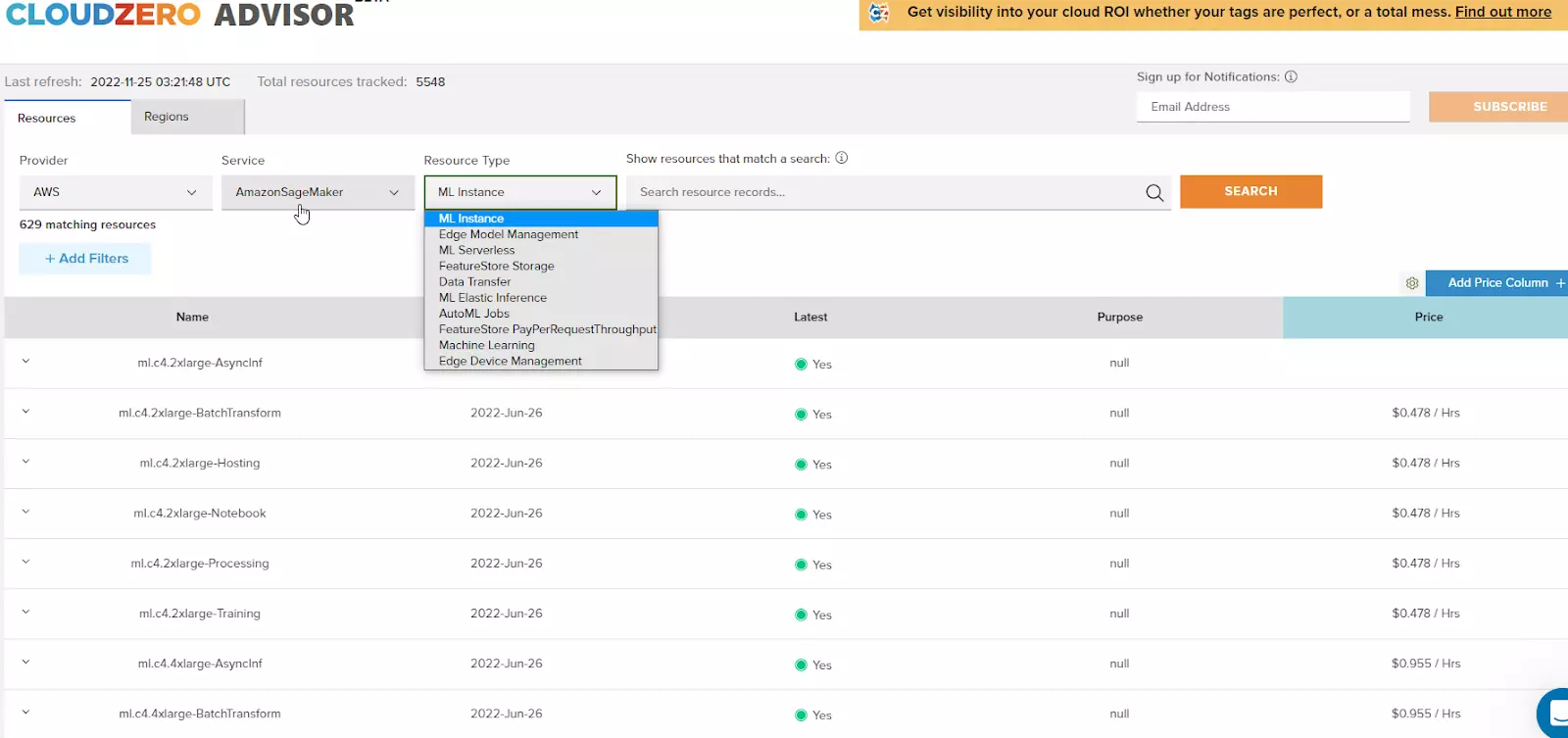
Task: Open the AmazonSageMaker service dropdown
Action: click(318, 192)
